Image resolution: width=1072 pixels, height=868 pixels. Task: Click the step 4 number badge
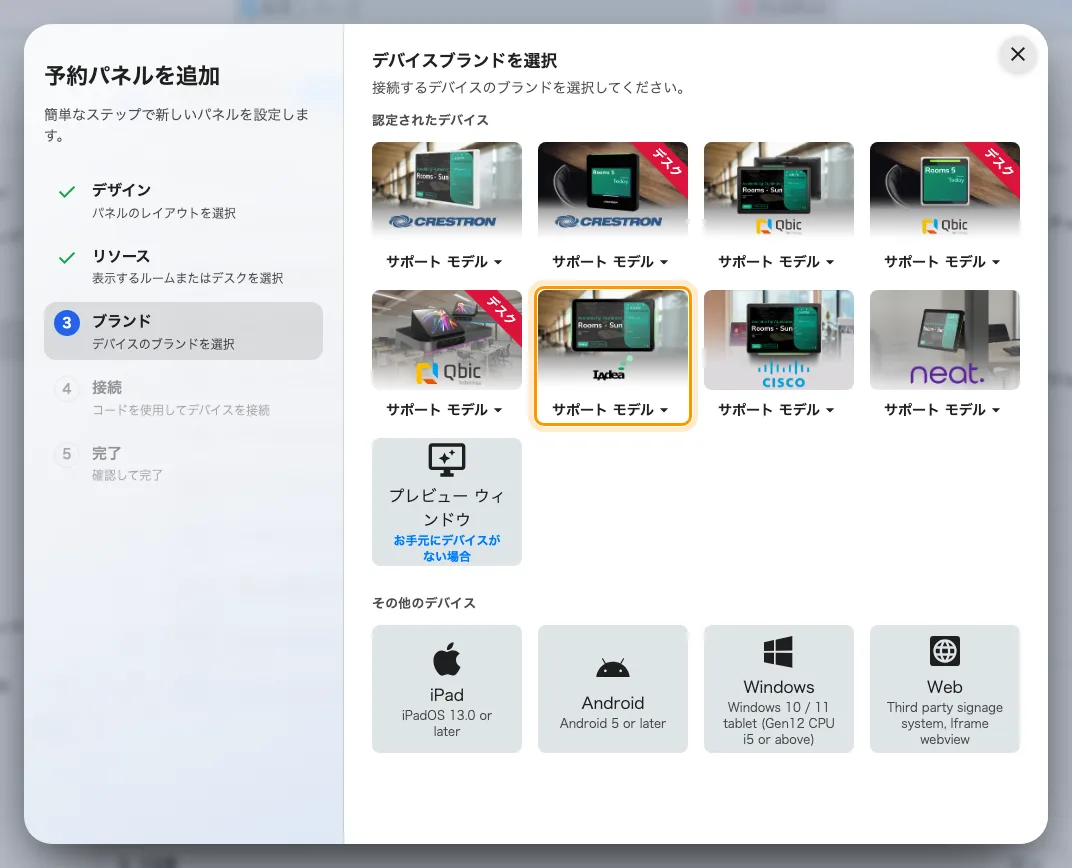tap(67, 389)
